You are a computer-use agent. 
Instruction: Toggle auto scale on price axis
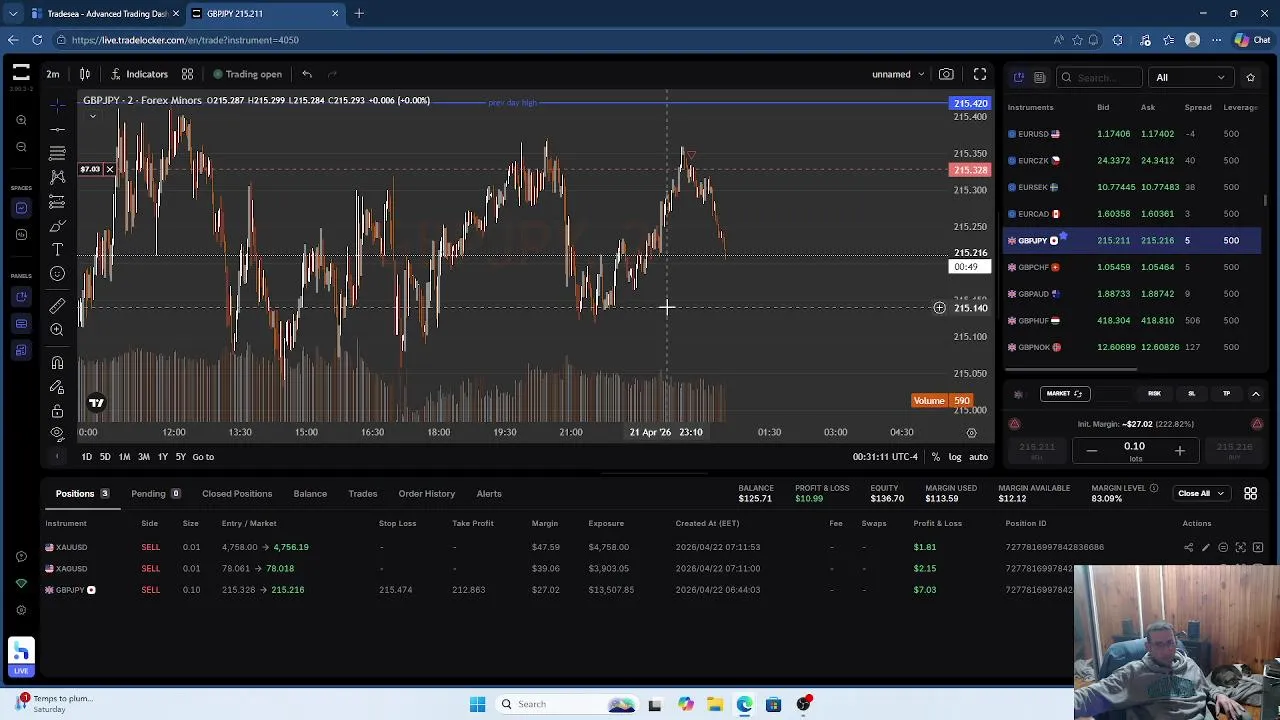978,457
